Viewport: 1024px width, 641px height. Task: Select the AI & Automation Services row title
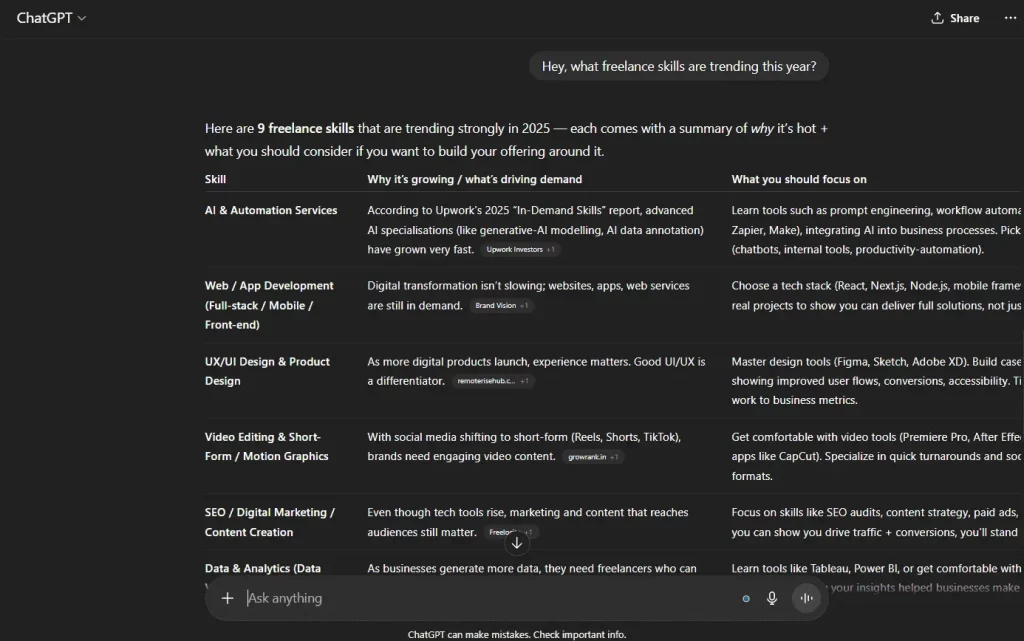point(271,210)
